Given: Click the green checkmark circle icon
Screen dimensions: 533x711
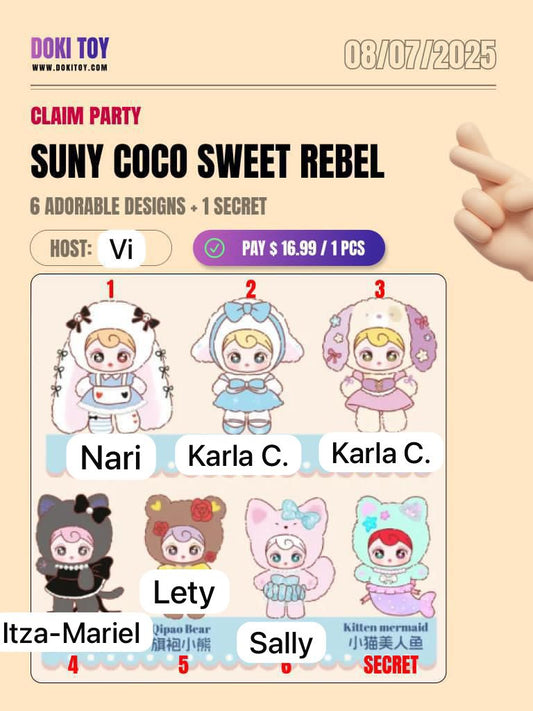Looking at the screenshot, I should 215,248.
